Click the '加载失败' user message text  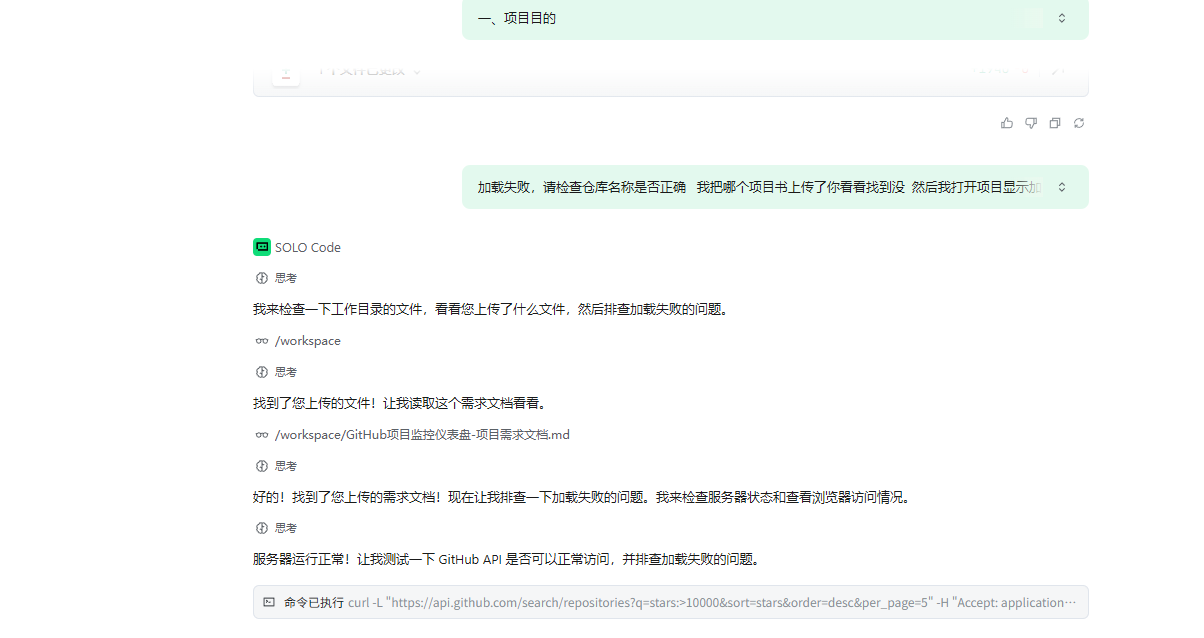pos(760,187)
